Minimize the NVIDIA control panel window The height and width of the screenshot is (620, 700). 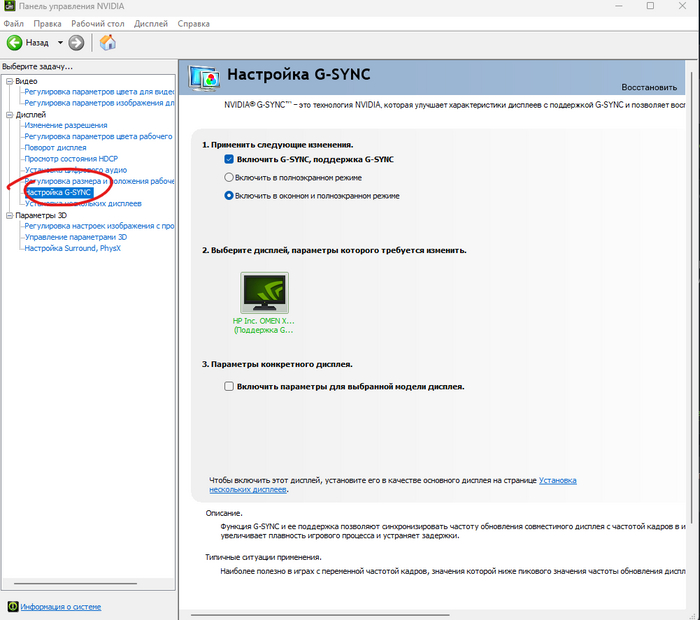click(x=619, y=6)
